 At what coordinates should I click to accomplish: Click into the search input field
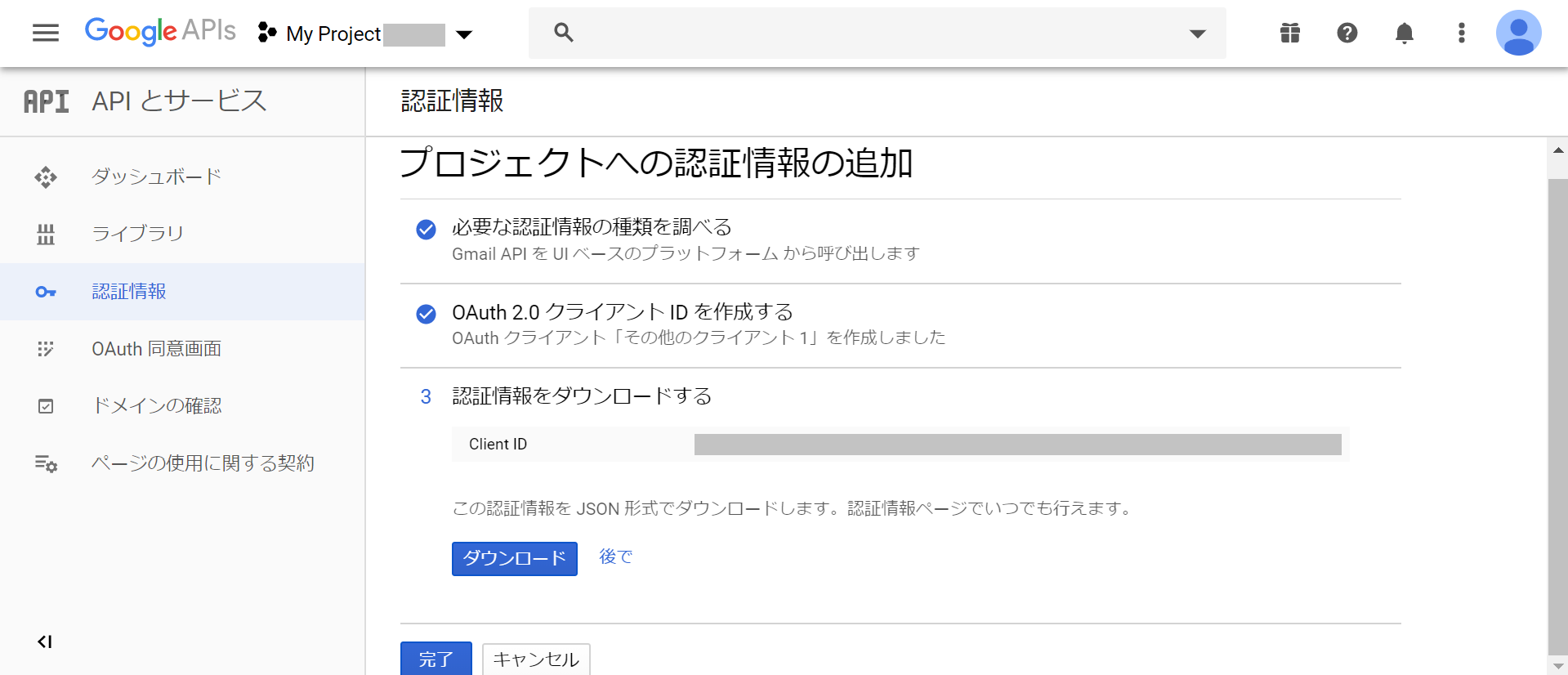tap(878, 33)
